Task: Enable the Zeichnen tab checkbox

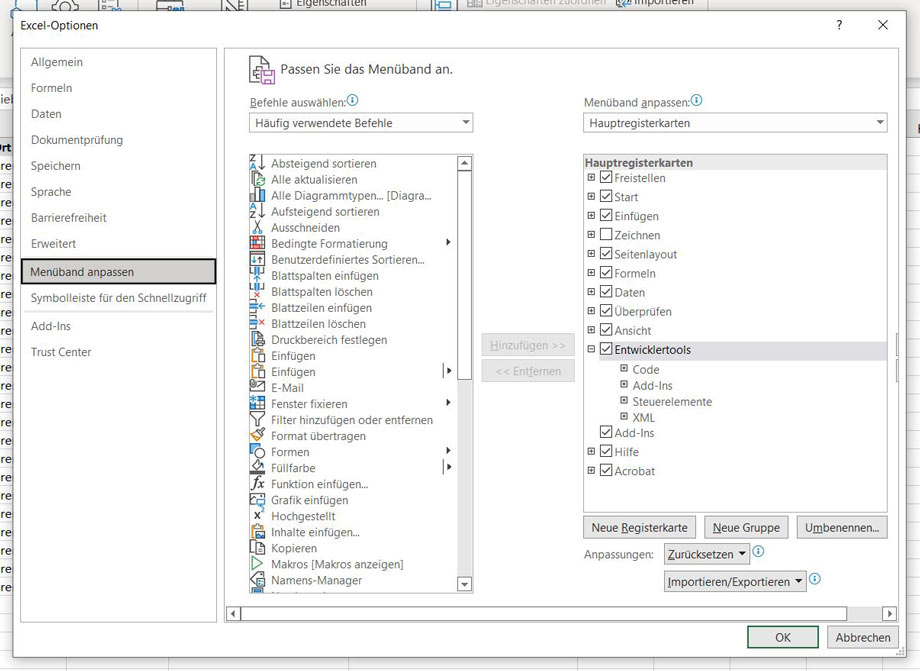Action: 606,235
